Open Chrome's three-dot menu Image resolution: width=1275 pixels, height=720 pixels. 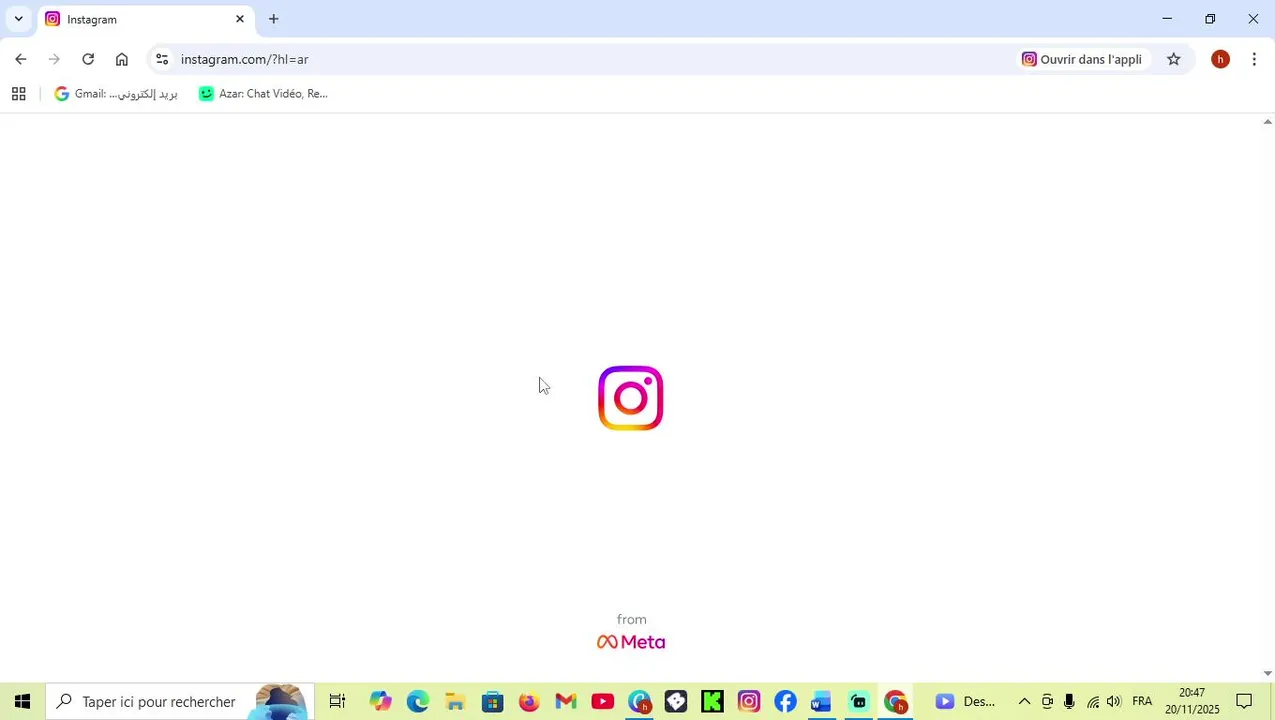coord(1254,59)
